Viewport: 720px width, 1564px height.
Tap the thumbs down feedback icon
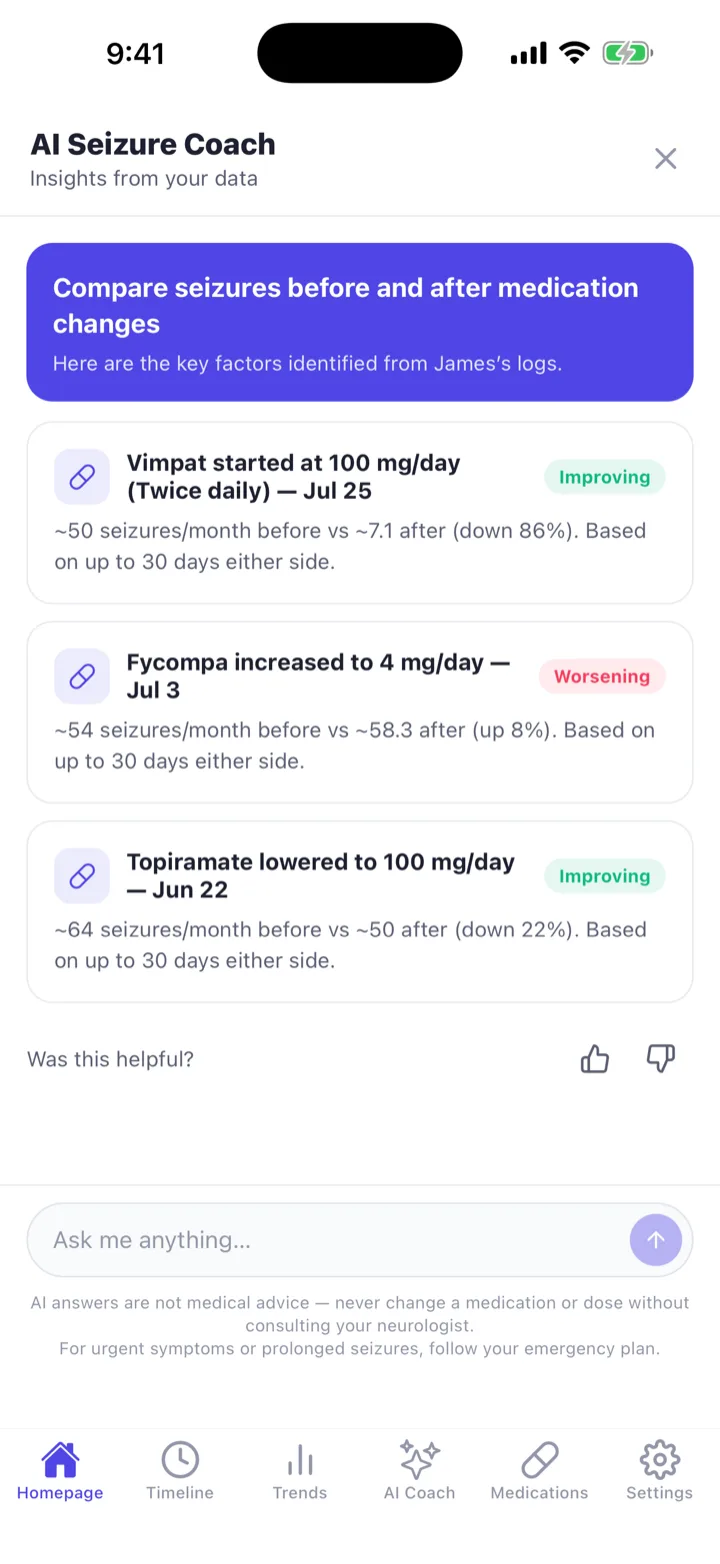661,1058
